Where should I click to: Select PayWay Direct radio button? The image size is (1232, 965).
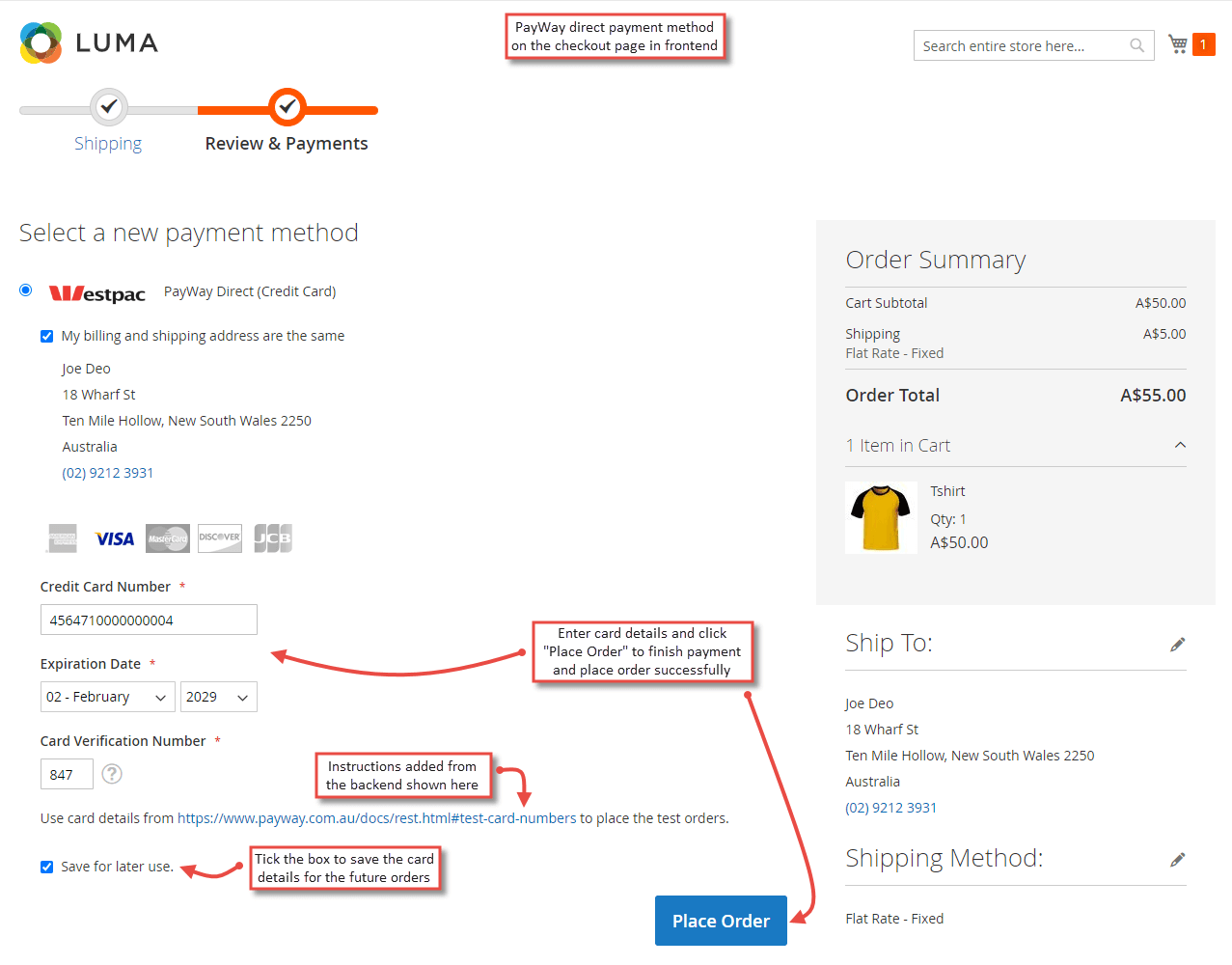tap(26, 290)
